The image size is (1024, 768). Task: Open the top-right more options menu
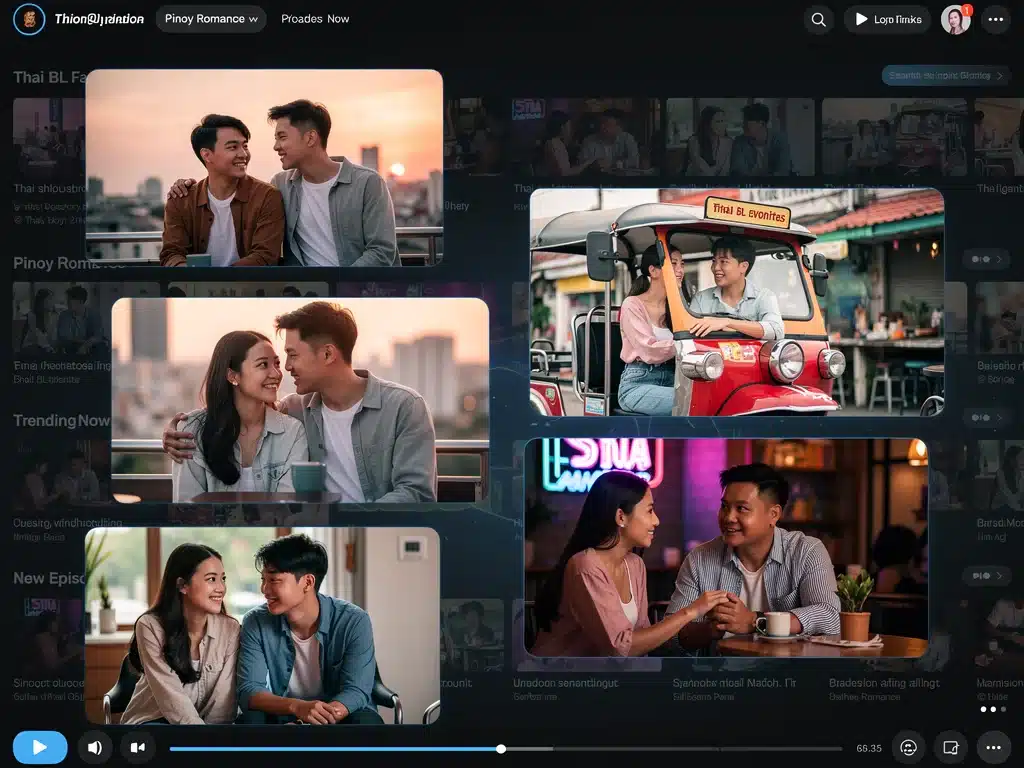[996, 20]
